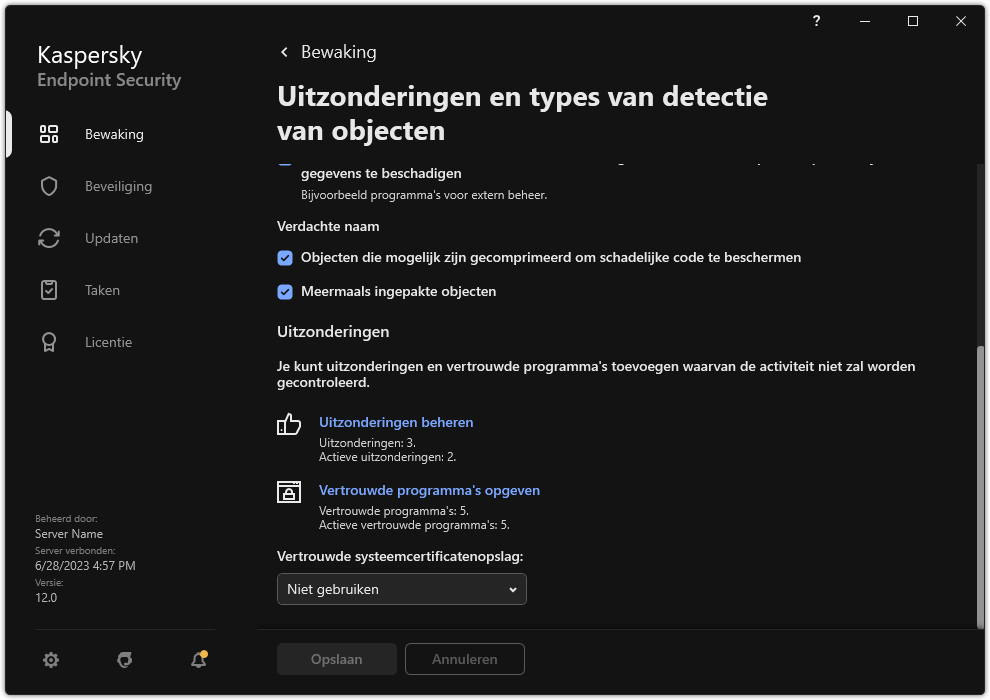Click the Updaten refresh icon
990x700 pixels.
click(x=48, y=237)
